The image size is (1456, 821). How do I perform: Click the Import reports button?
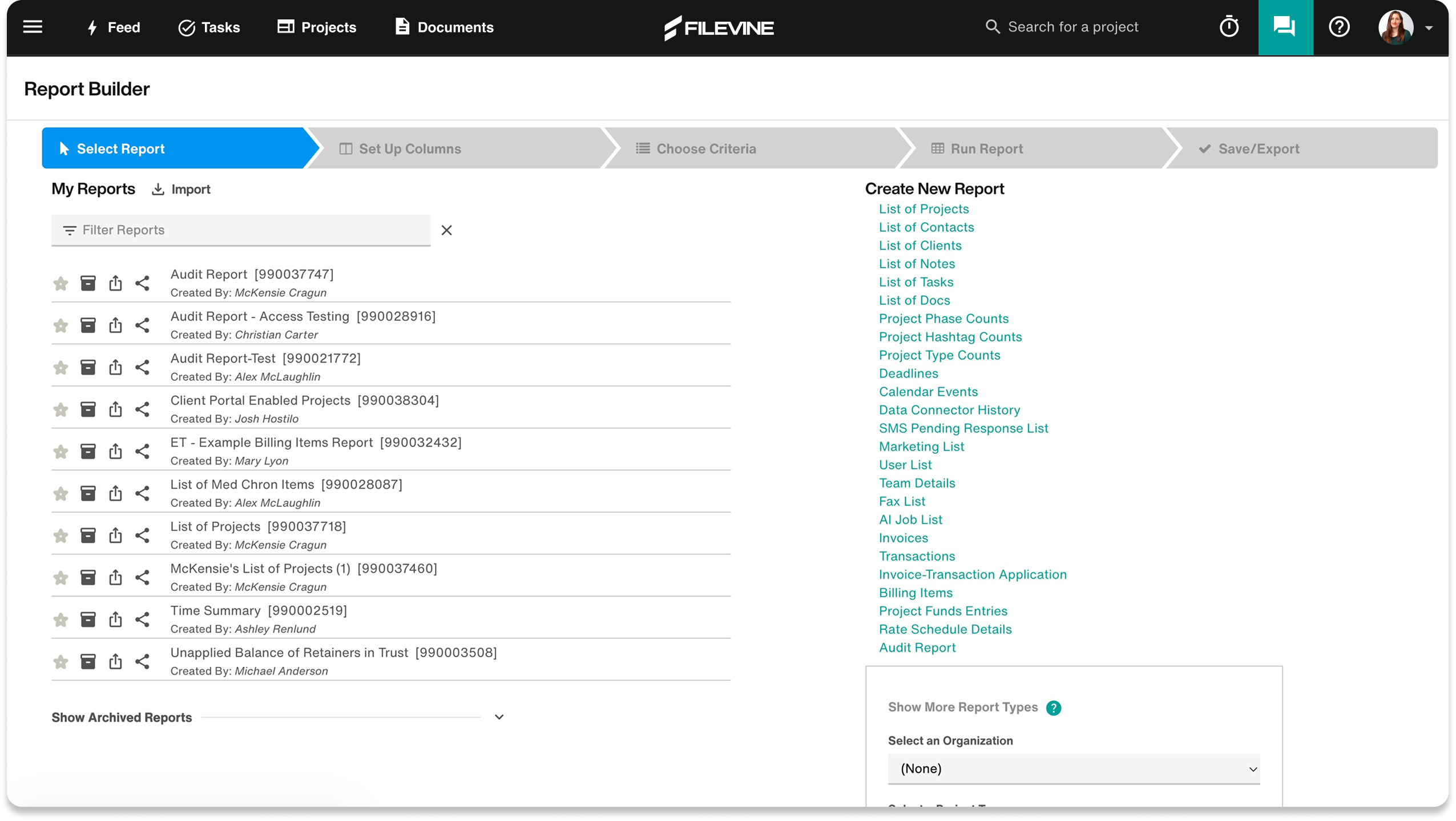click(x=181, y=189)
